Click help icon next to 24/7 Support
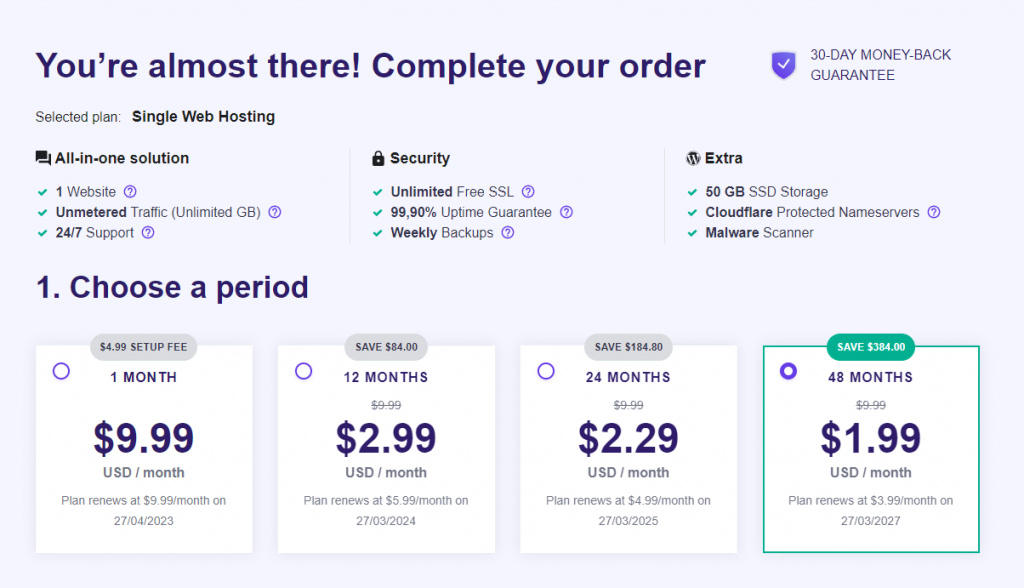This screenshot has height=588, width=1024. [148, 233]
